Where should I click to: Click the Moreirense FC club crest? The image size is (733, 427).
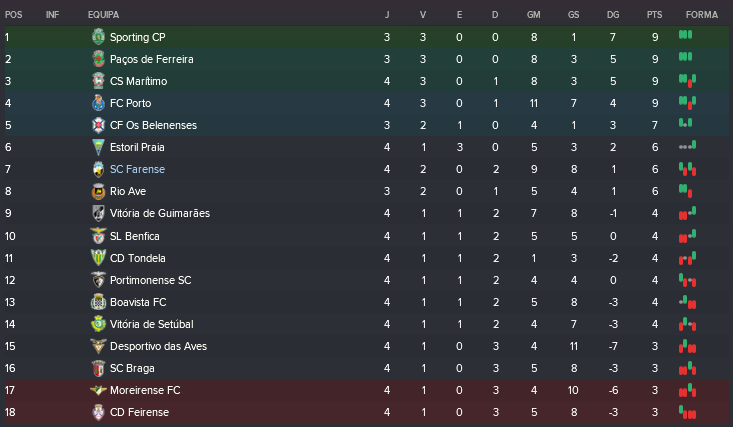point(98,390)
